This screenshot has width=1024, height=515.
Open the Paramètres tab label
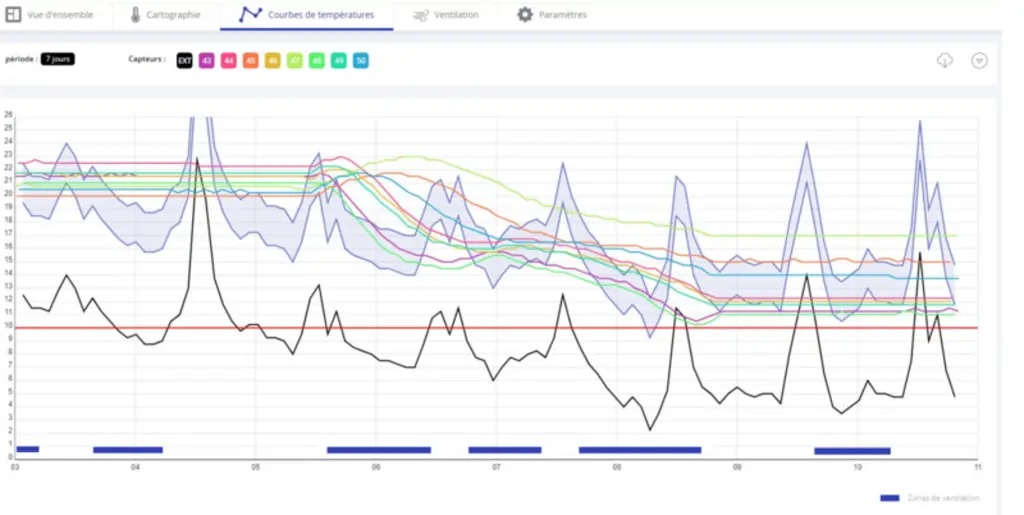click(562, 15)
